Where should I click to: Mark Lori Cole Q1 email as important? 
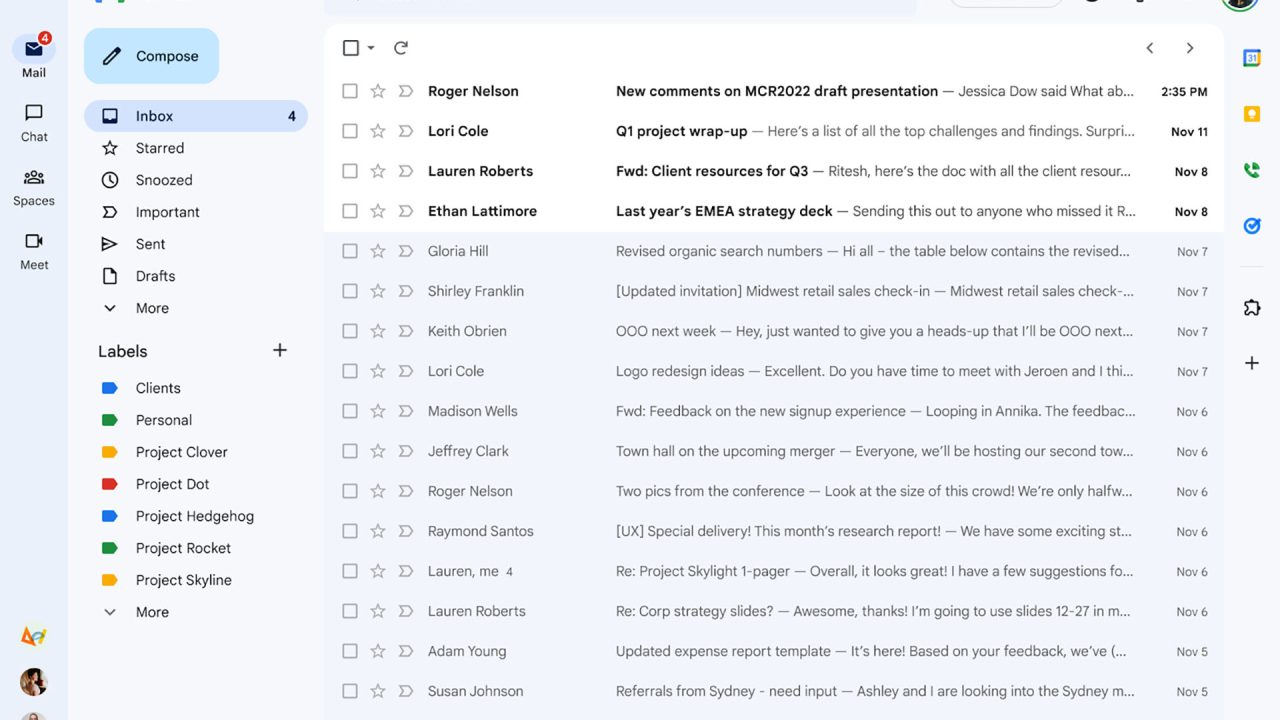pyautogui.click(x=405, y=131)
